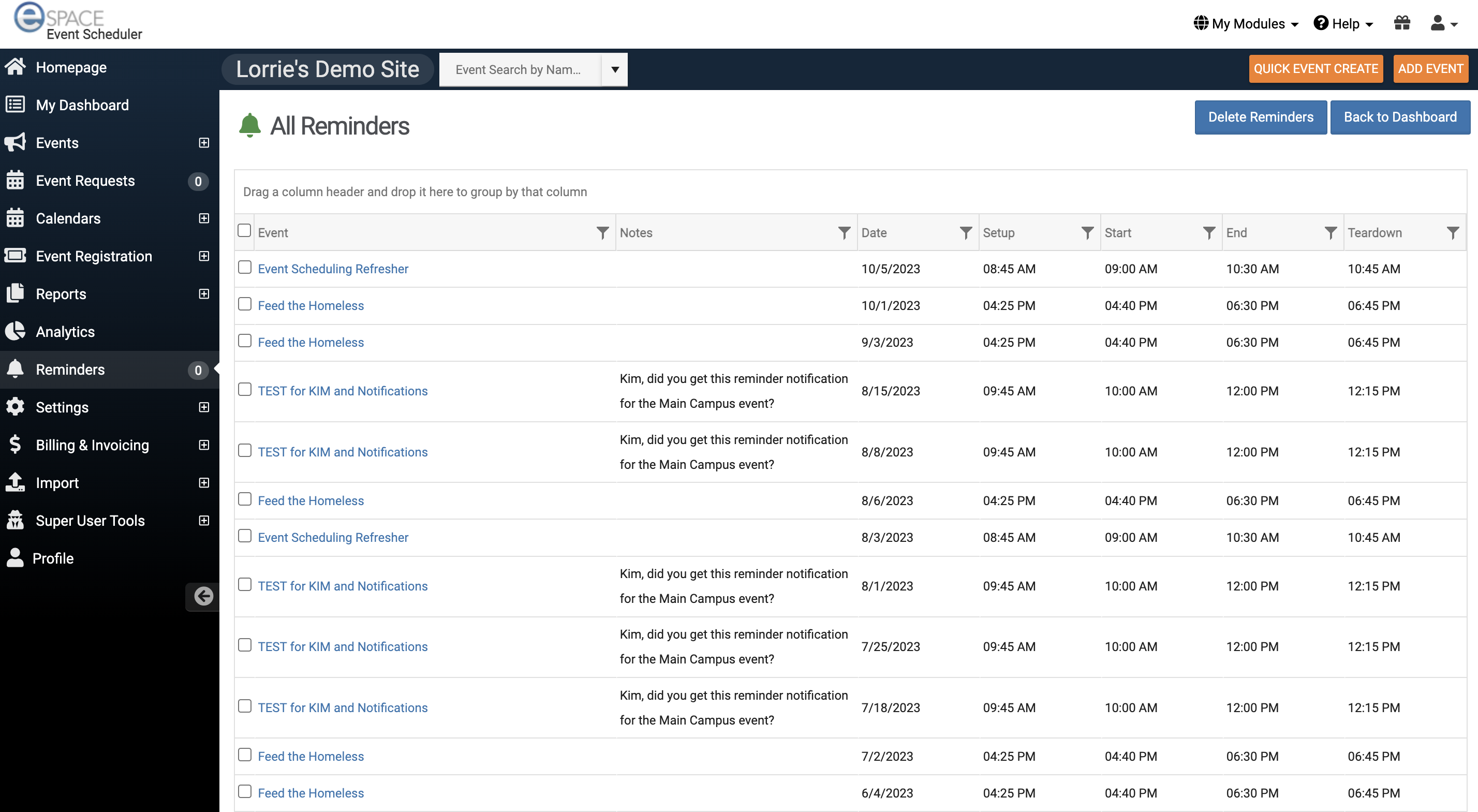The height and width of the screenshot is (812, 1478).
Task: Expand the Event Registration submenu
Action: pos(204,256)
